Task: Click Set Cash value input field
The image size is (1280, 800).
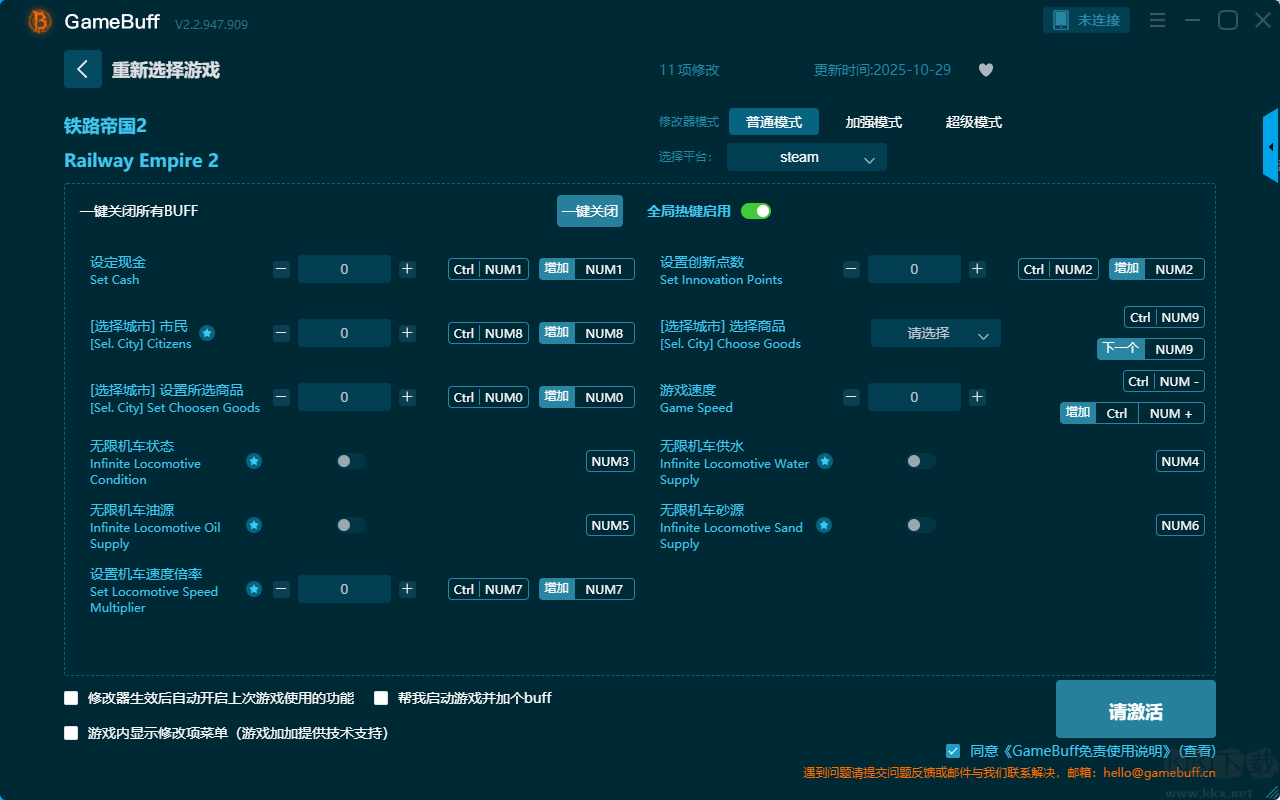Action: pyautogui.click(x=344, y=269)
